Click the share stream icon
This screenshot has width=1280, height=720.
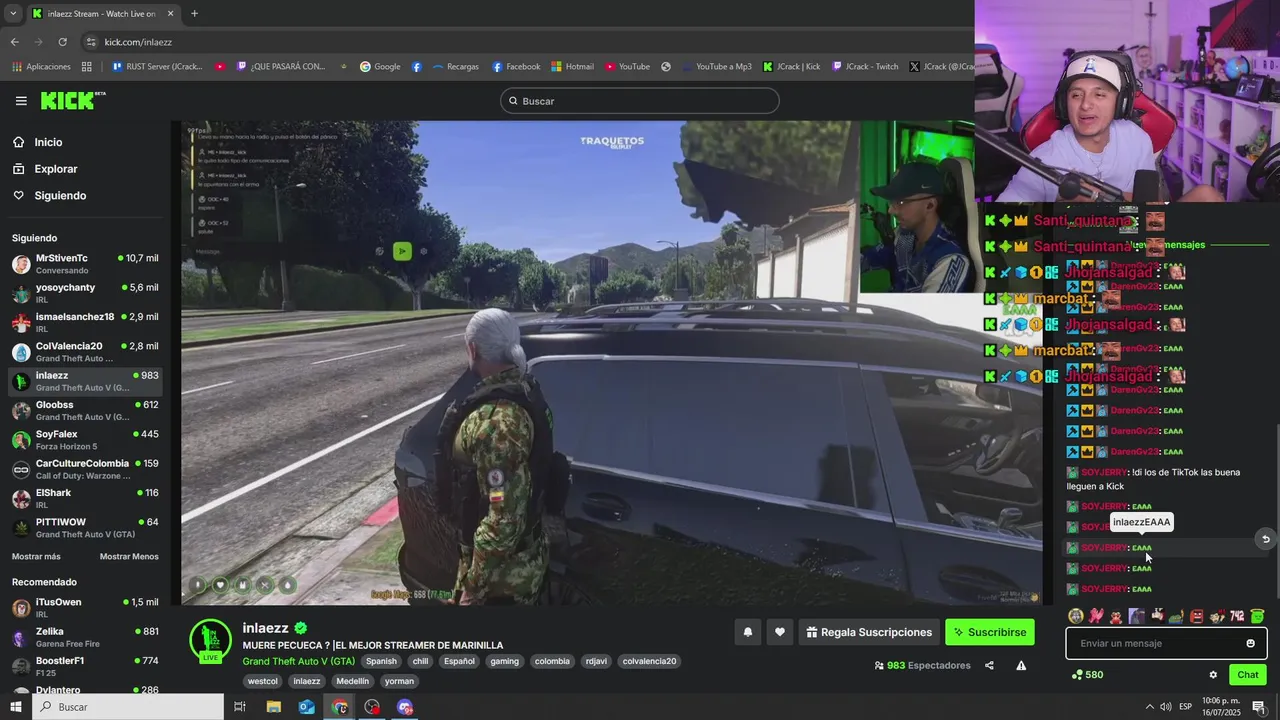[989, 665]
